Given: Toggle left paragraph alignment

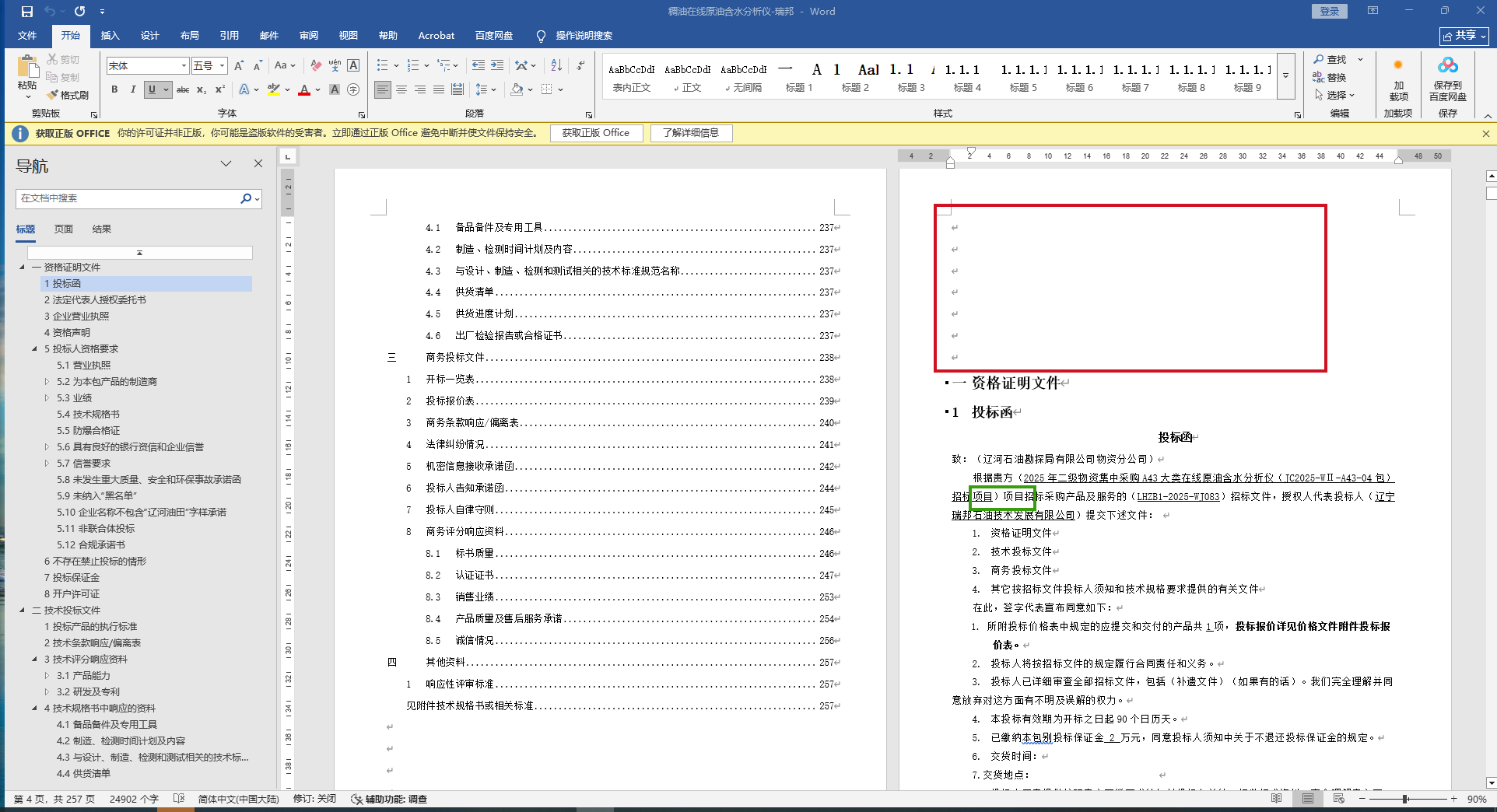Looking at the screenshot, I should click(x=383, y=89).
